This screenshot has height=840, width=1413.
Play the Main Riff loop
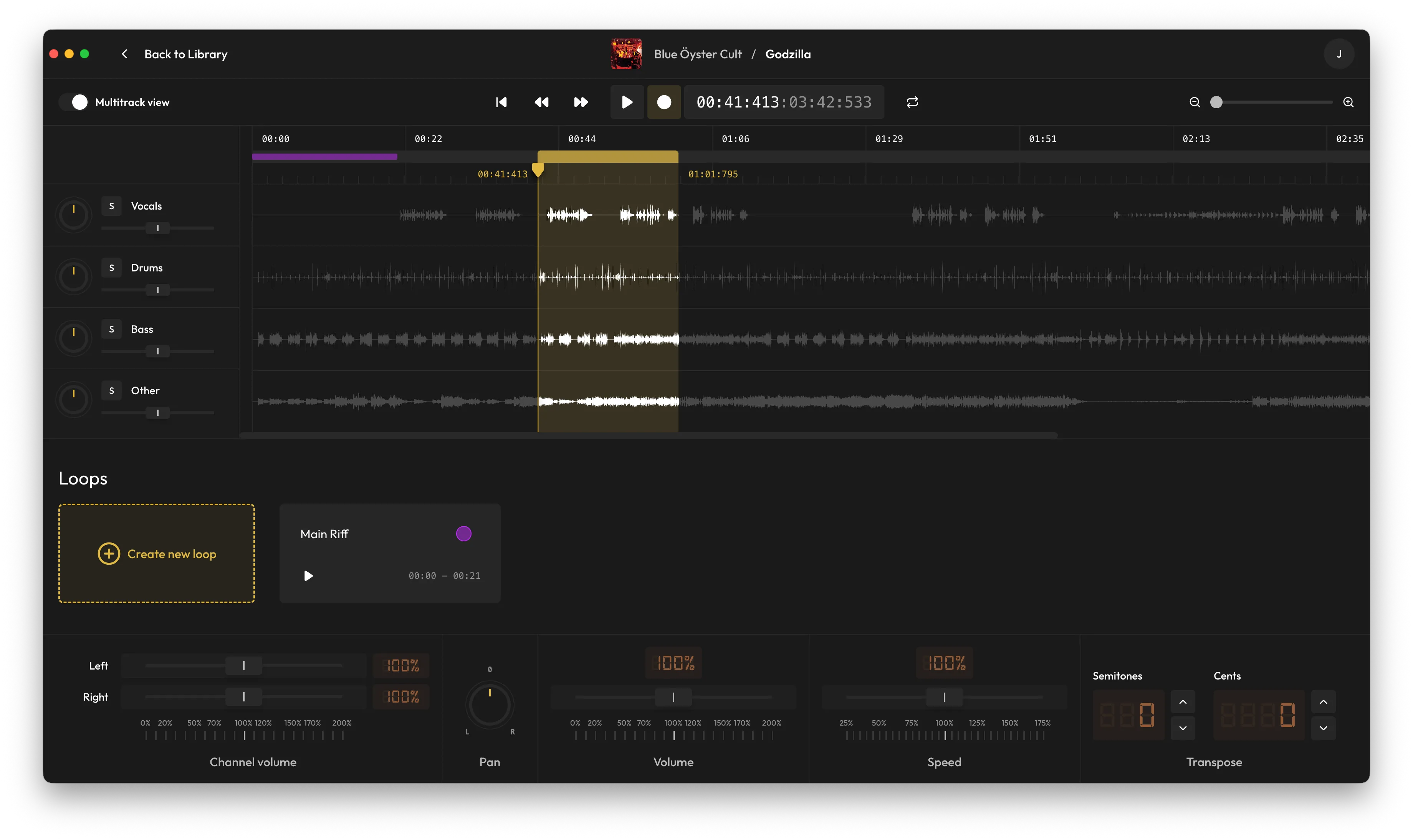[308, 575]
